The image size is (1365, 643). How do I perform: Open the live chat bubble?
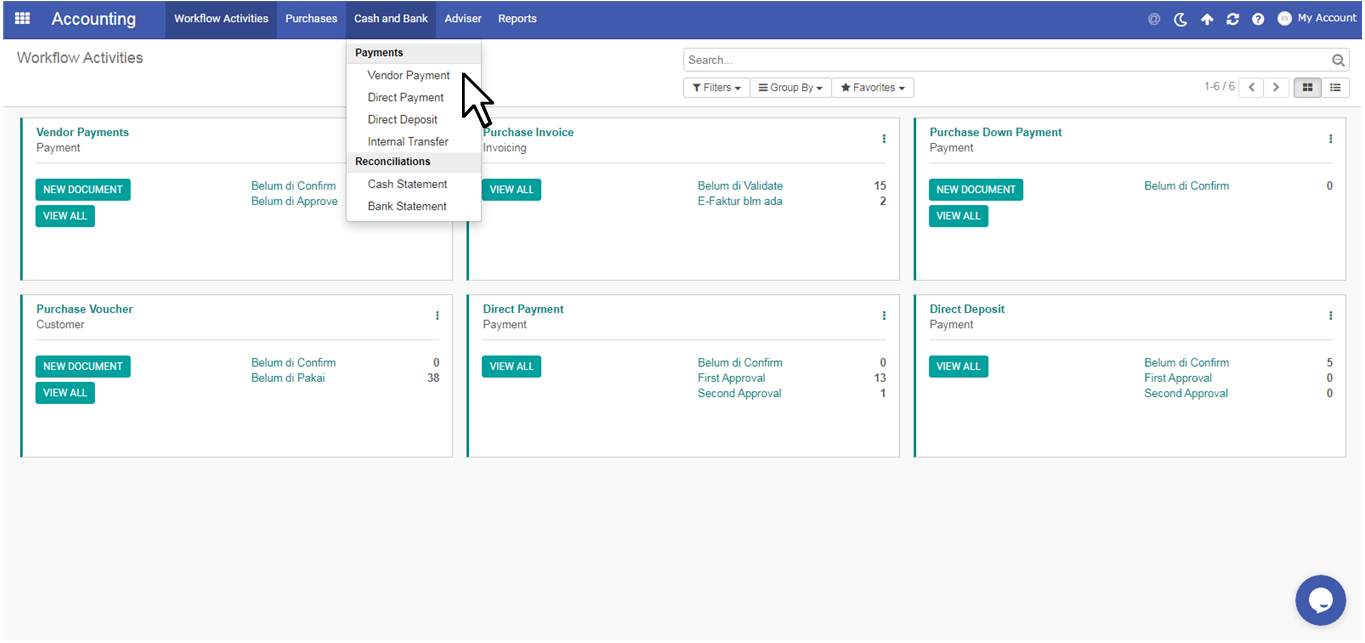[x=1320, y=600]
